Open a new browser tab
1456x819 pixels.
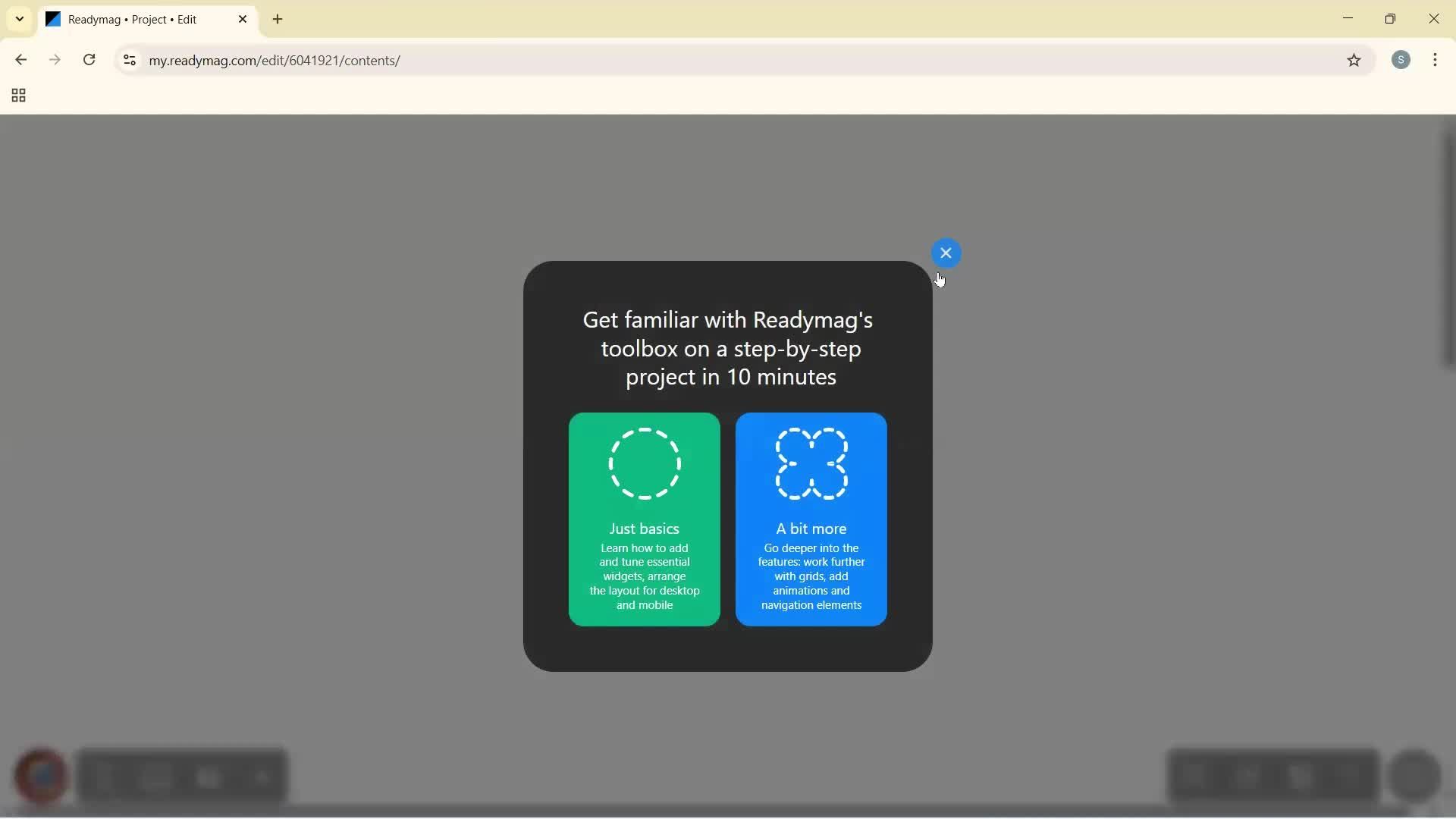click(x=278, y=20)
